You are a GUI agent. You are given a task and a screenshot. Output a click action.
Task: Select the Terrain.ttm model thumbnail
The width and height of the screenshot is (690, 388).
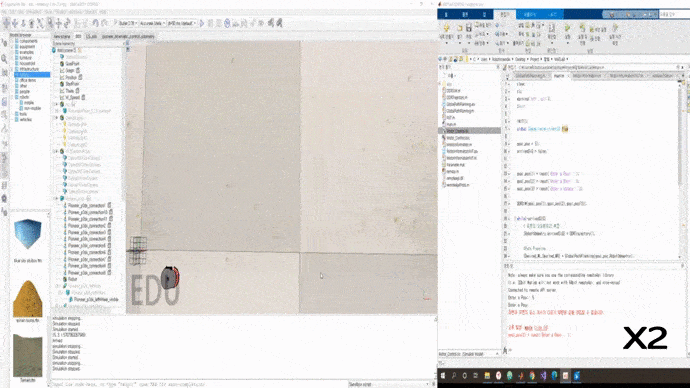coord(27,355)
